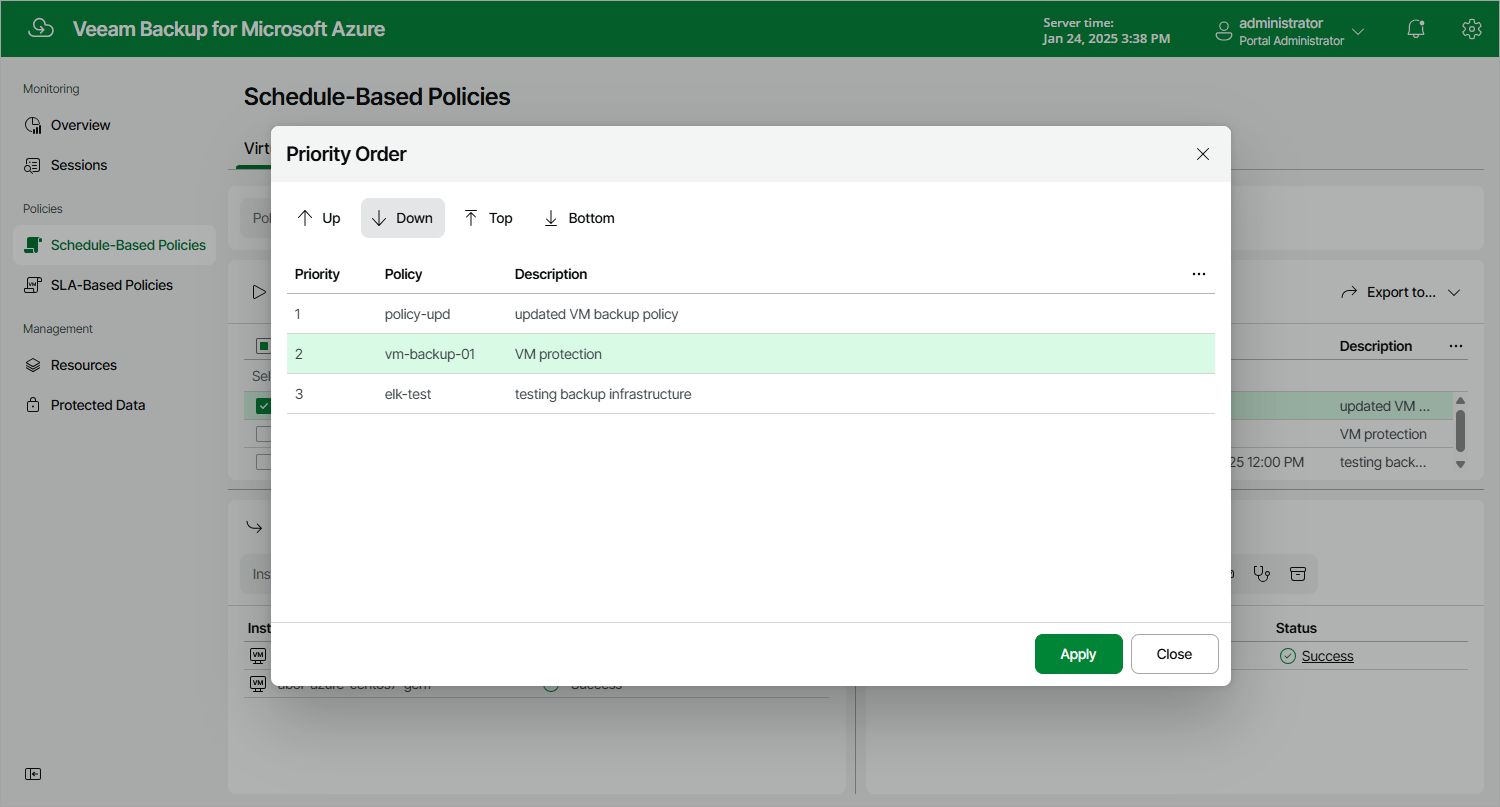Move the selected policy up in priority
The image size is (1500, 807).
(318, 217)
